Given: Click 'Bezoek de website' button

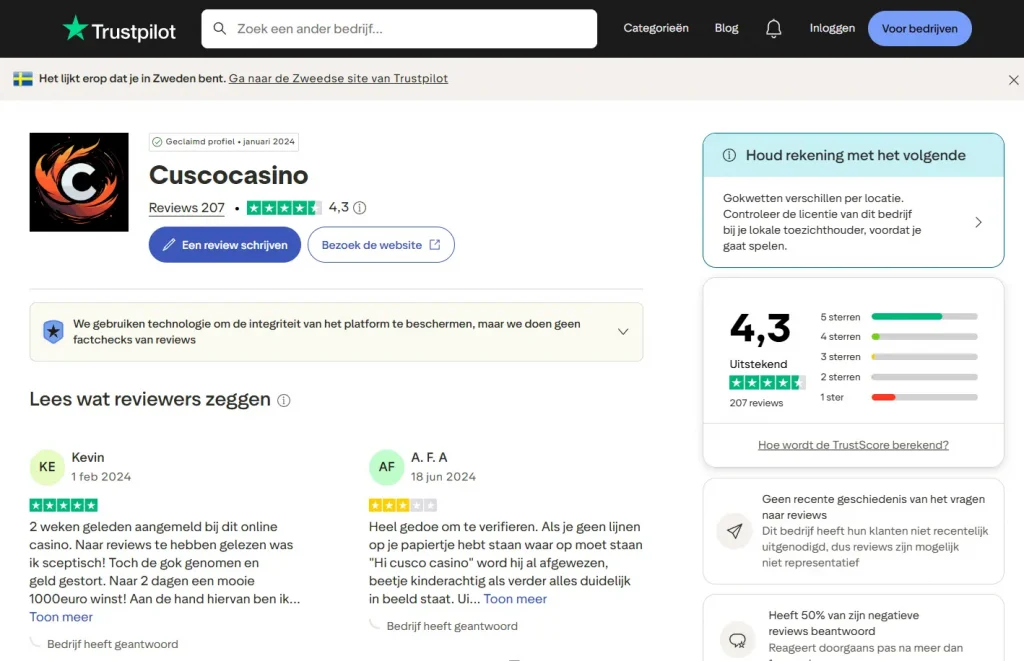Looking at the screenshot, I should coord(381,245).
